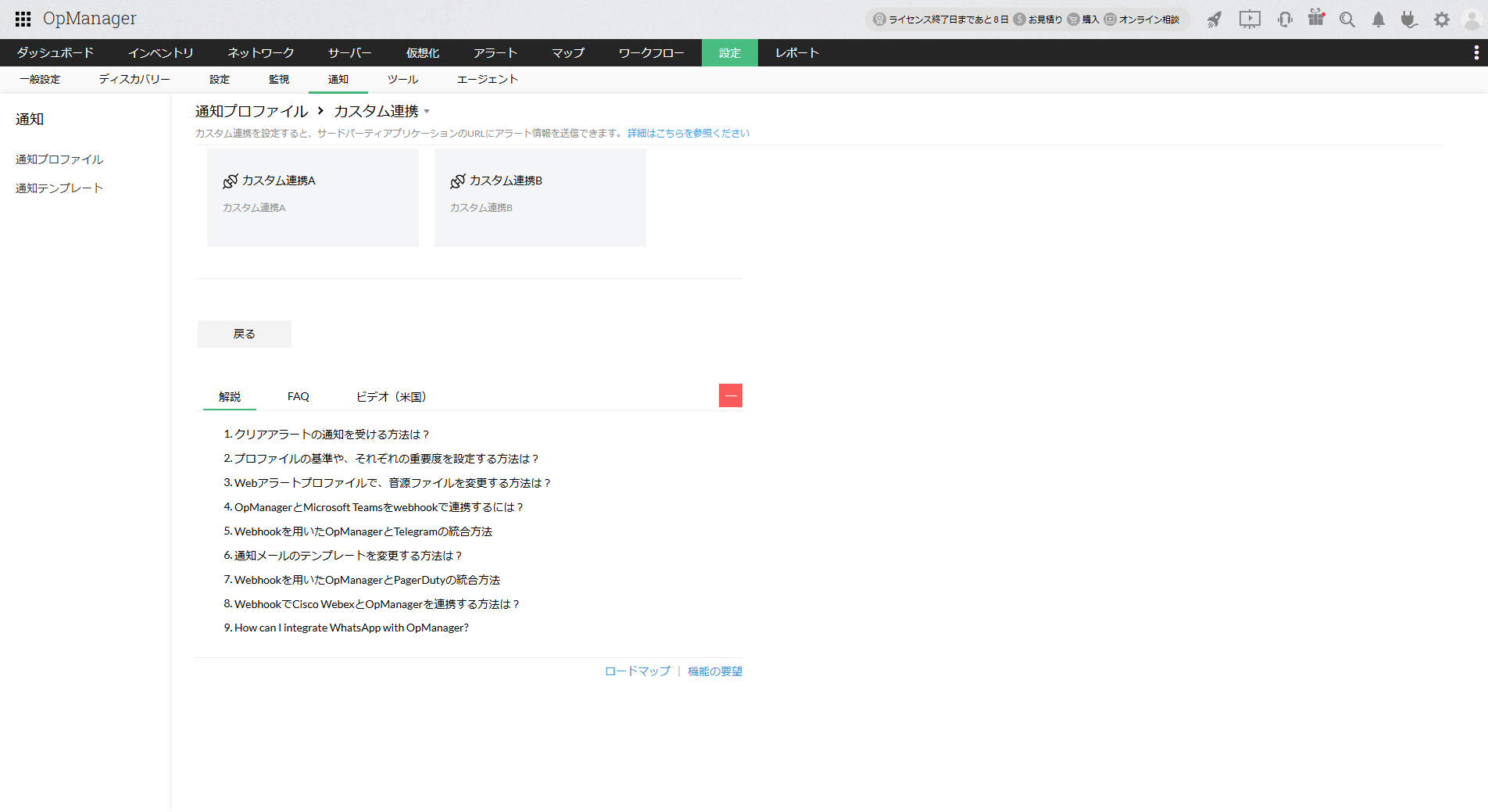Open 通知テンプレート in the sidebar
The width and height of the screenshot is (1488, 812).
click(x=59, y=188)
